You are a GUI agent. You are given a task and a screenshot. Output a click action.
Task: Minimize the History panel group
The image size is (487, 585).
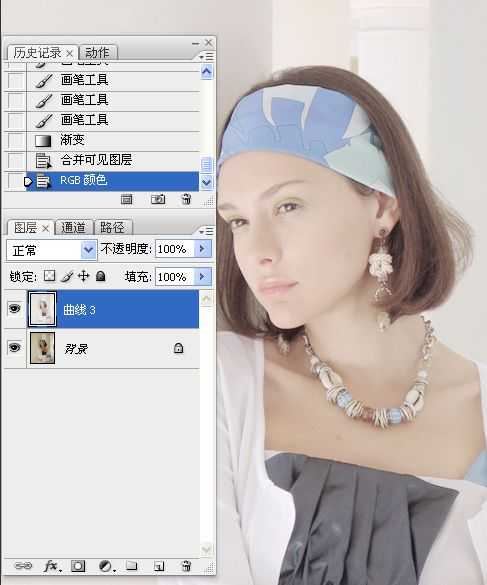pyautogui.click(x=195, y=44)
